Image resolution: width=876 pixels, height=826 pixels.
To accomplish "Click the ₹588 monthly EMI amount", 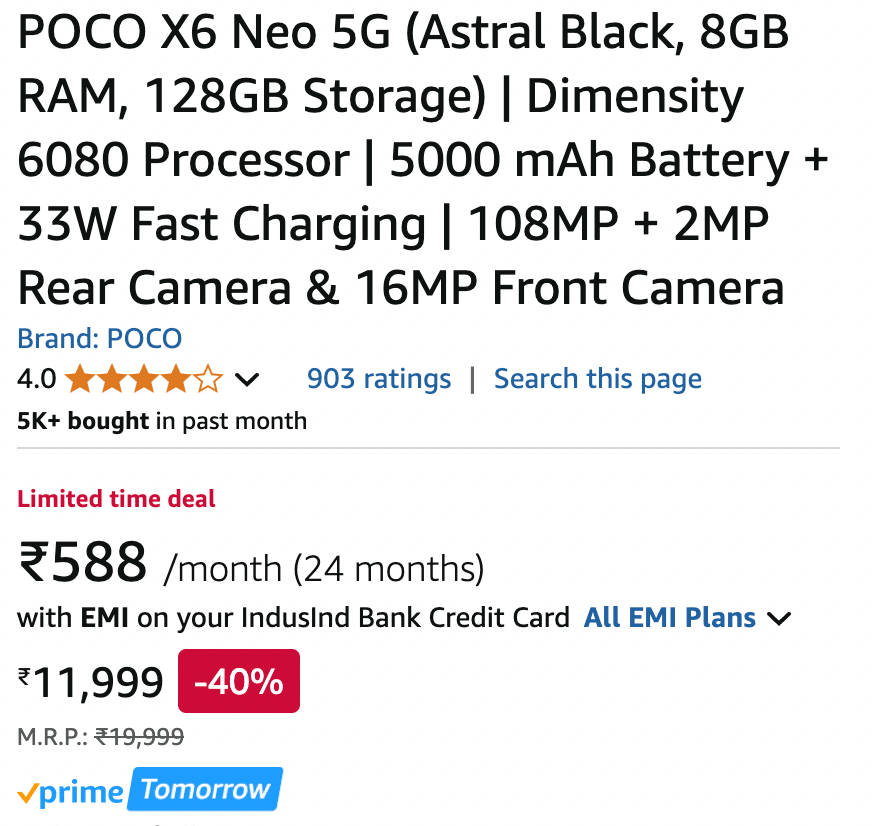I will (83, 563).
